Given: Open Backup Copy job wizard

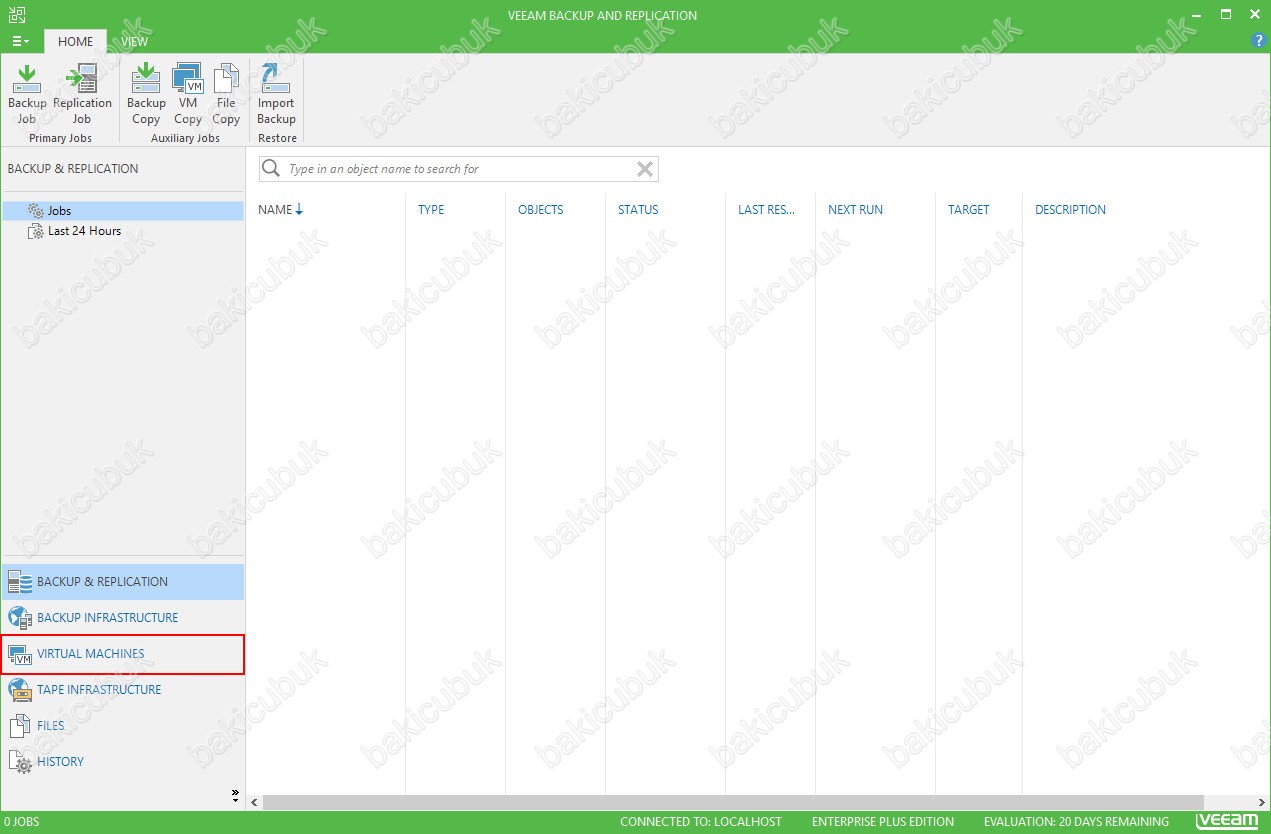Looking at the screenshot, I should (x=146, y=94).
